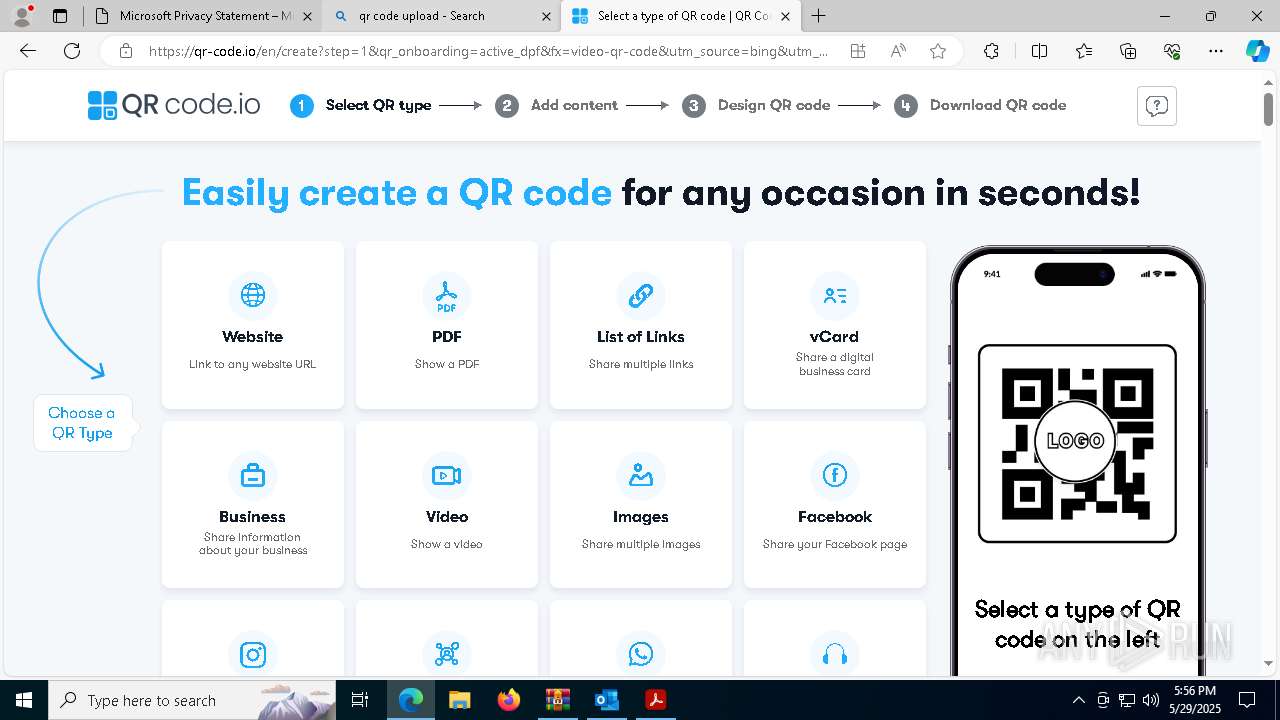Screen dimensions: 1280x720
Task: Select the Website QR type globe icon
Action: (253, 295)
